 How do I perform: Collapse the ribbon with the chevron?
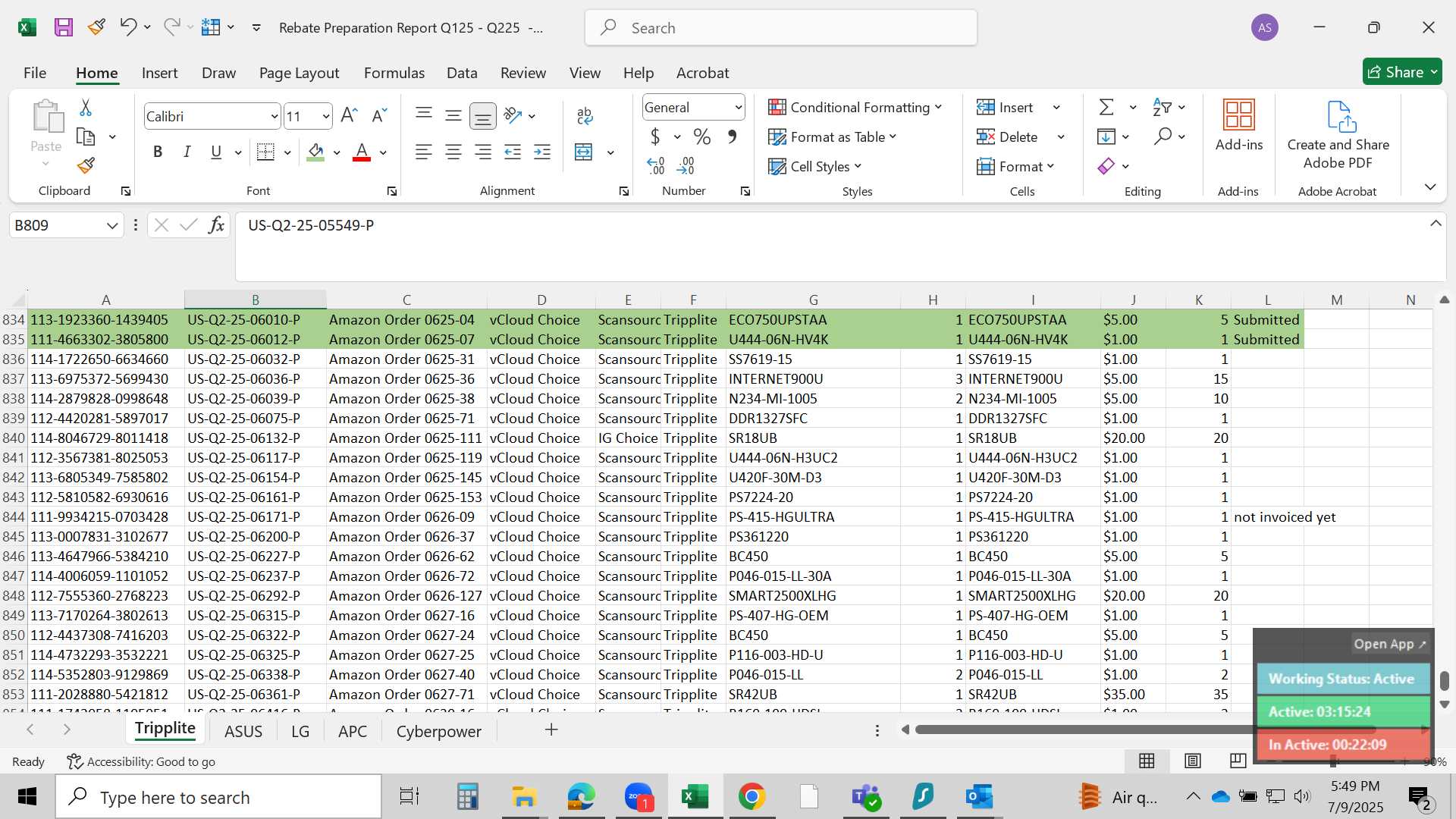coord(1430,187)
